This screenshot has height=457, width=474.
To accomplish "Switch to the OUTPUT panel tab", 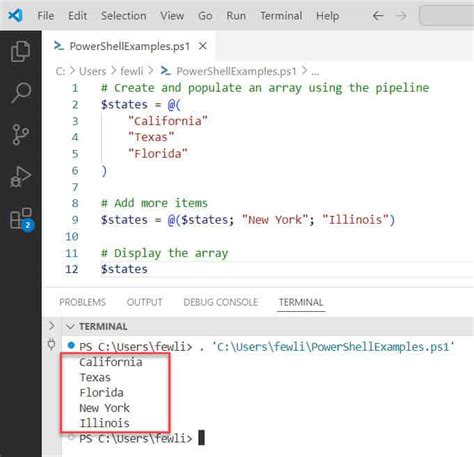I will tap(144, 302).
